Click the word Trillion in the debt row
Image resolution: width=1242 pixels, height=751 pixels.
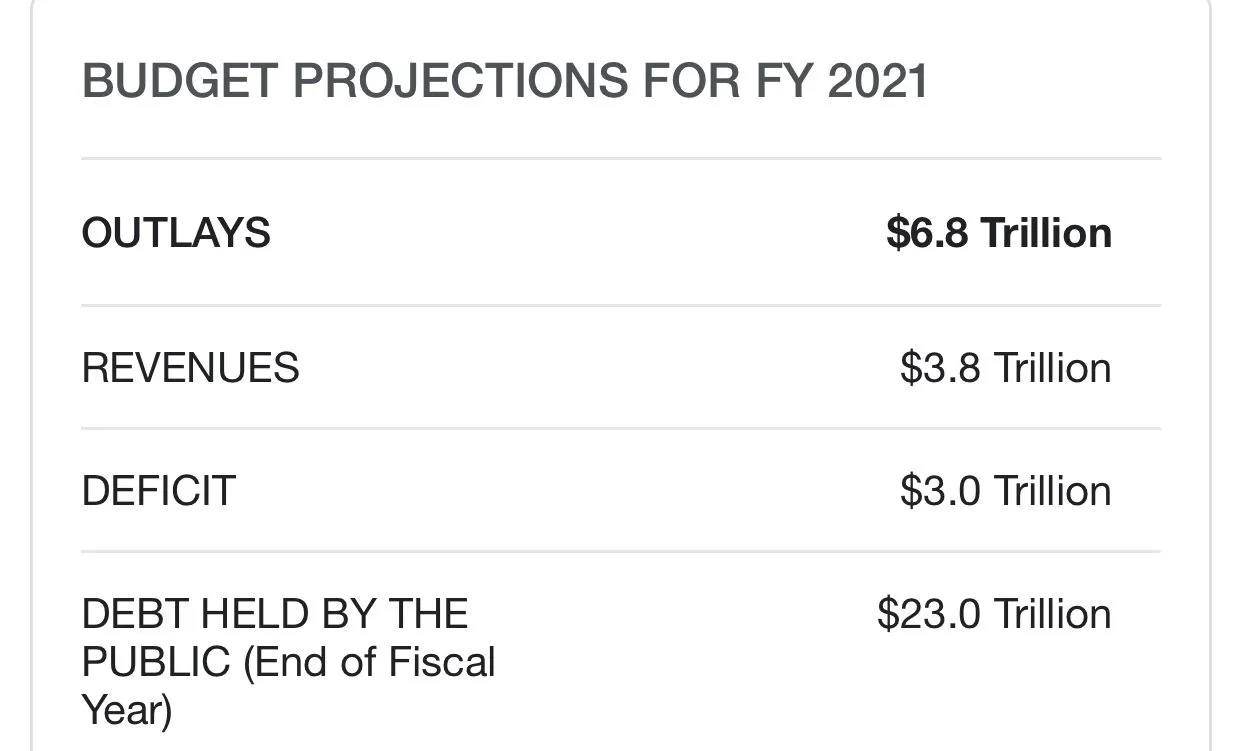click(1052, 614)
